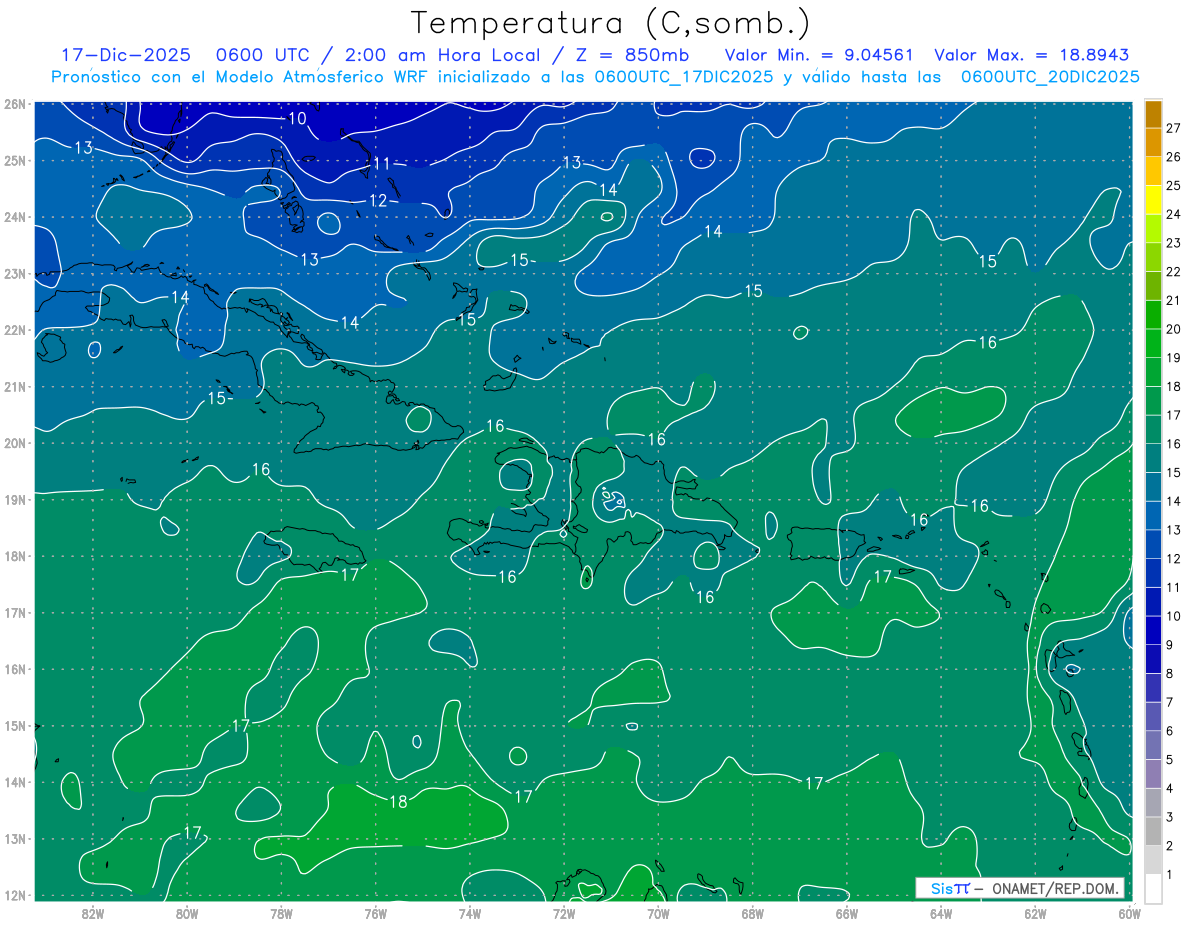Pick the purple swatch between 4 and 5
The height and width of the screenshot is (927, 1200).
1153,774
